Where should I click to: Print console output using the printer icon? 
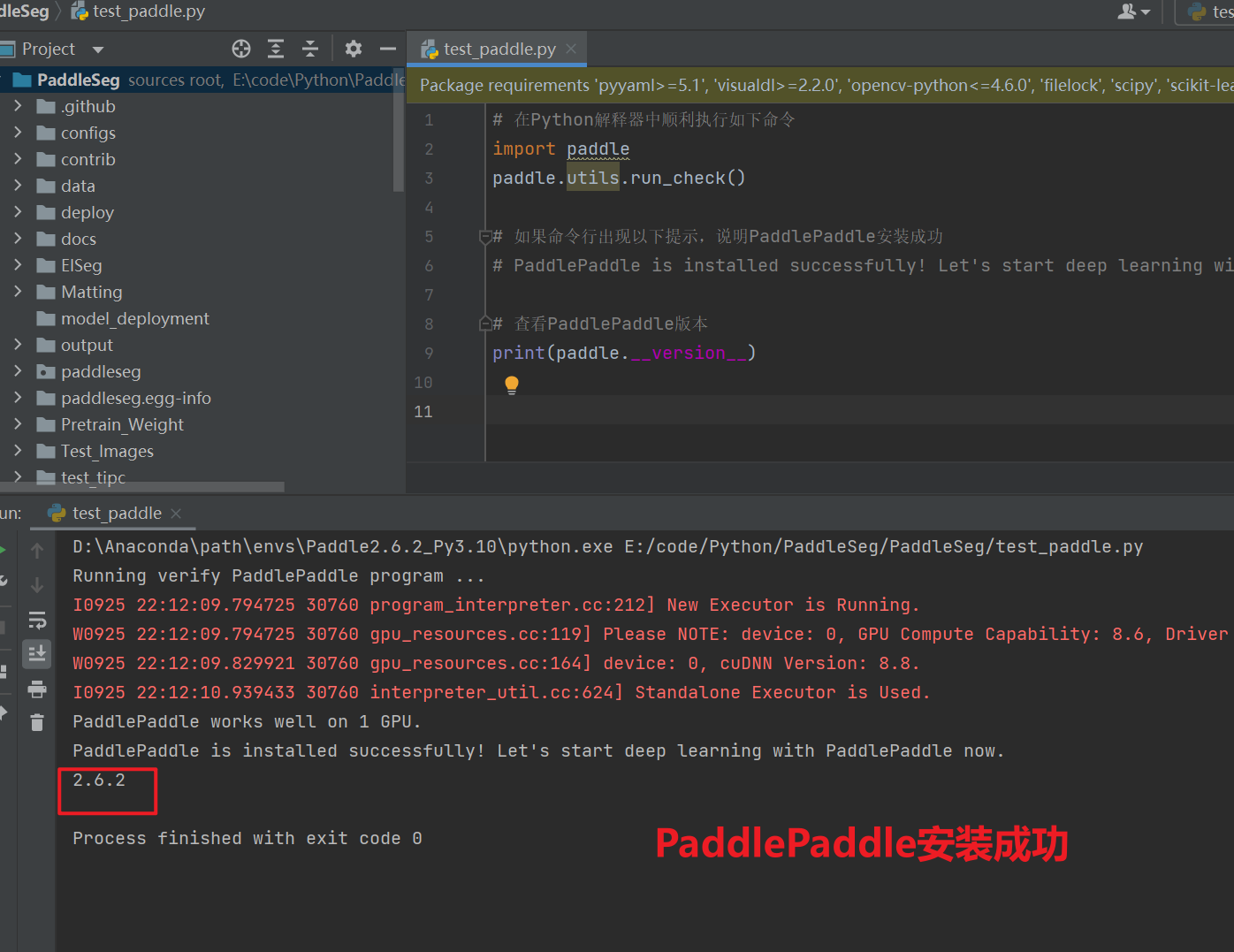point(36,689)
